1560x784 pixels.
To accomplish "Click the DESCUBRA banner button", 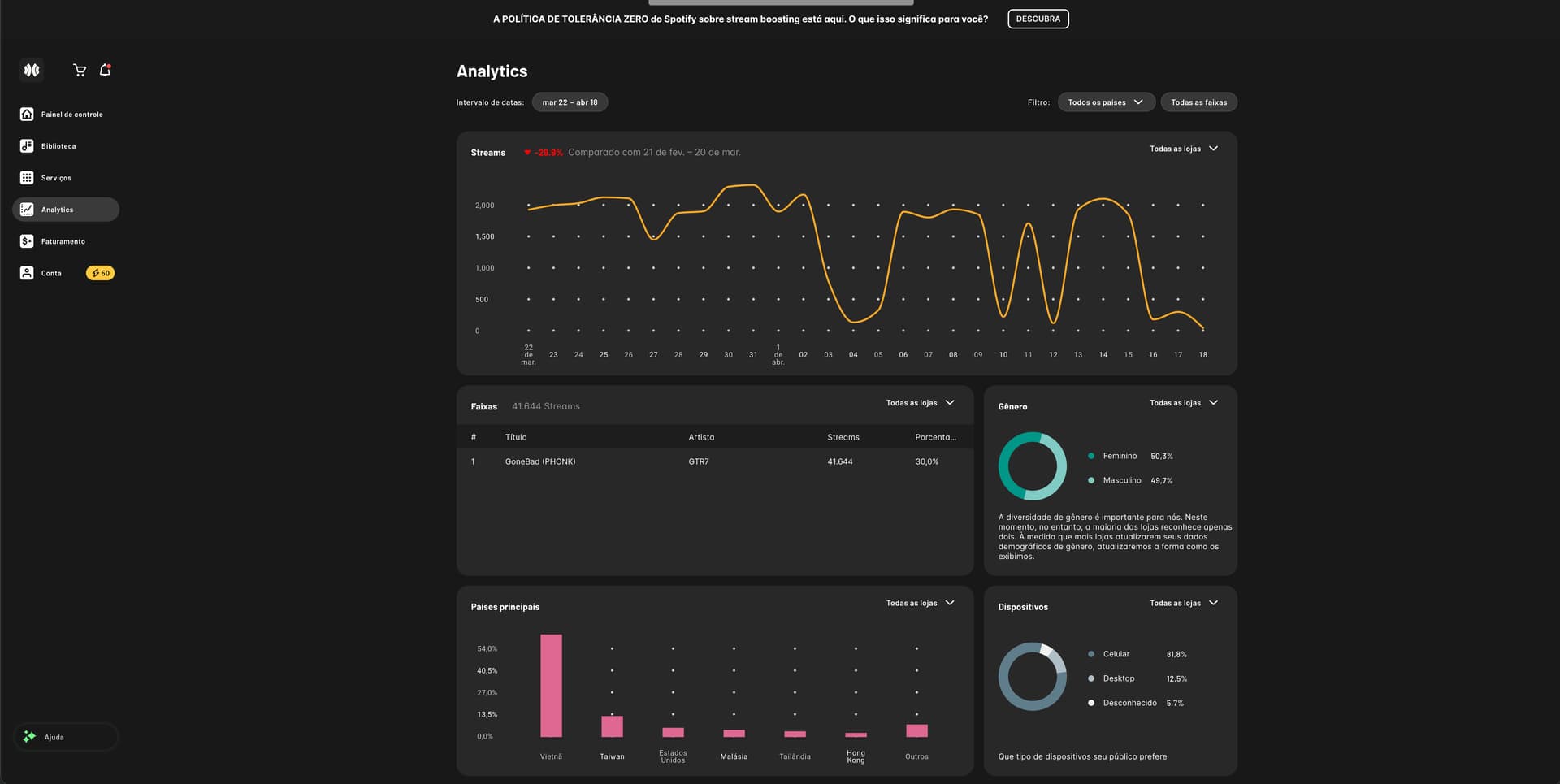I will 1038,19.
